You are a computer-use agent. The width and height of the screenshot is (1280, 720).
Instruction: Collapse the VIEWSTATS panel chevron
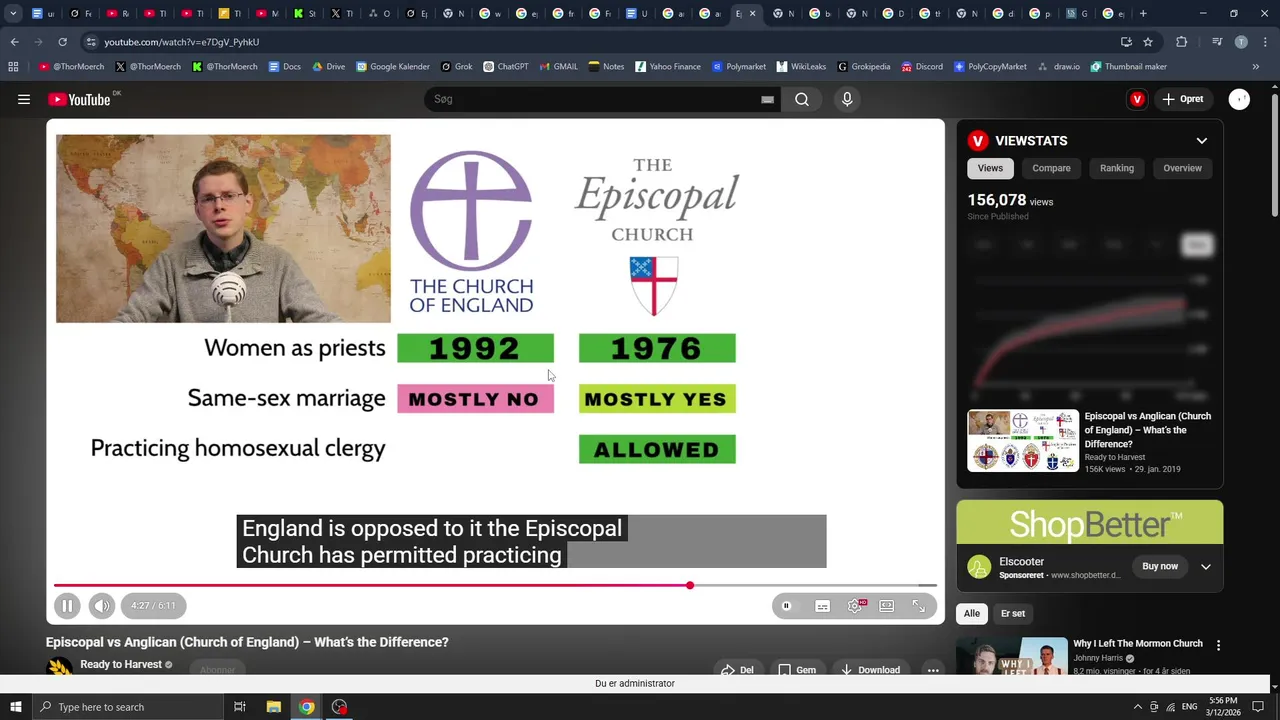pos(1202,141)
